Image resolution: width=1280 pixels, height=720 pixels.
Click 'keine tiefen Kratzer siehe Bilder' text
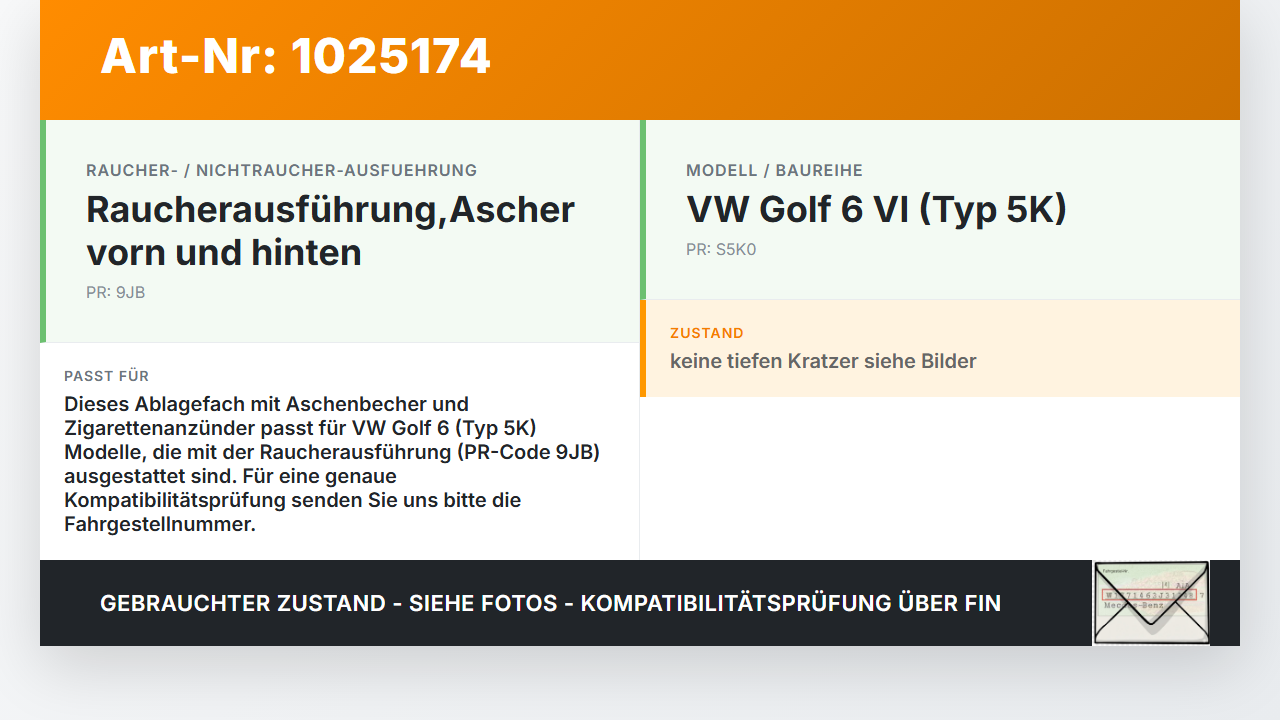coord(823,361)
